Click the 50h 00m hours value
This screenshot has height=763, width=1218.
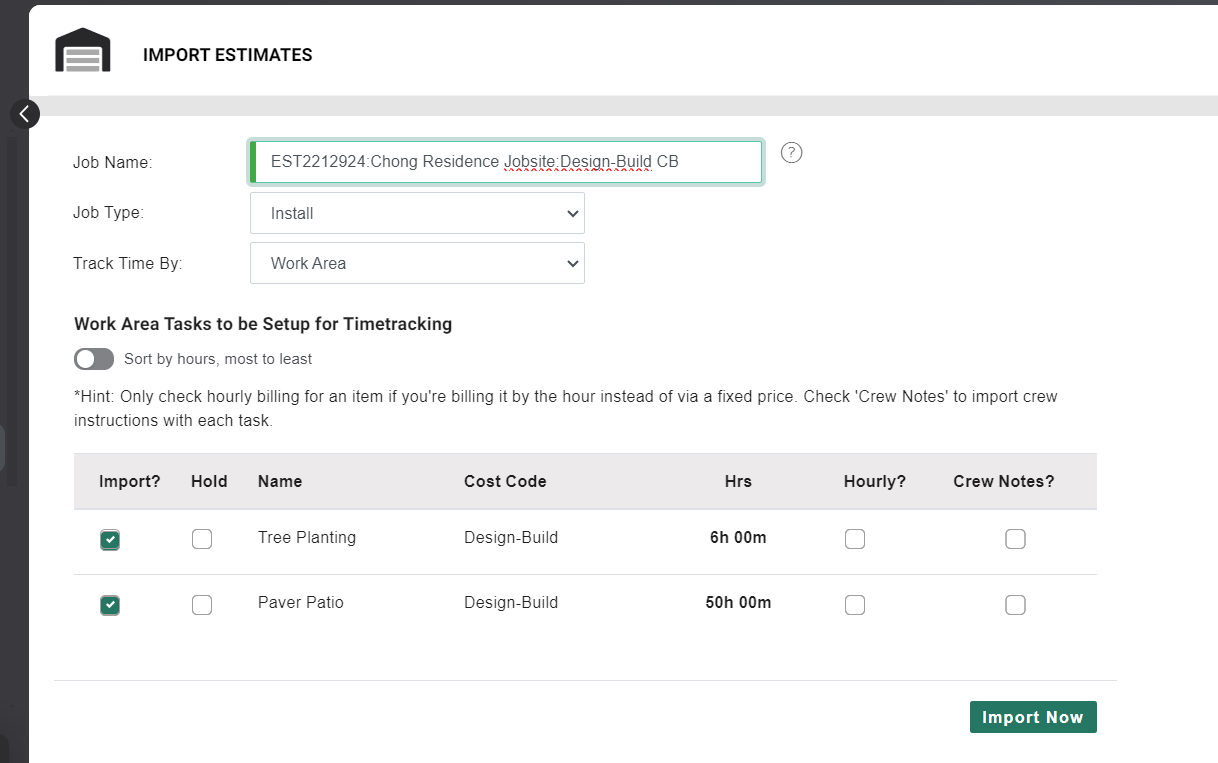pyautogui.click(x=738, y=602)
